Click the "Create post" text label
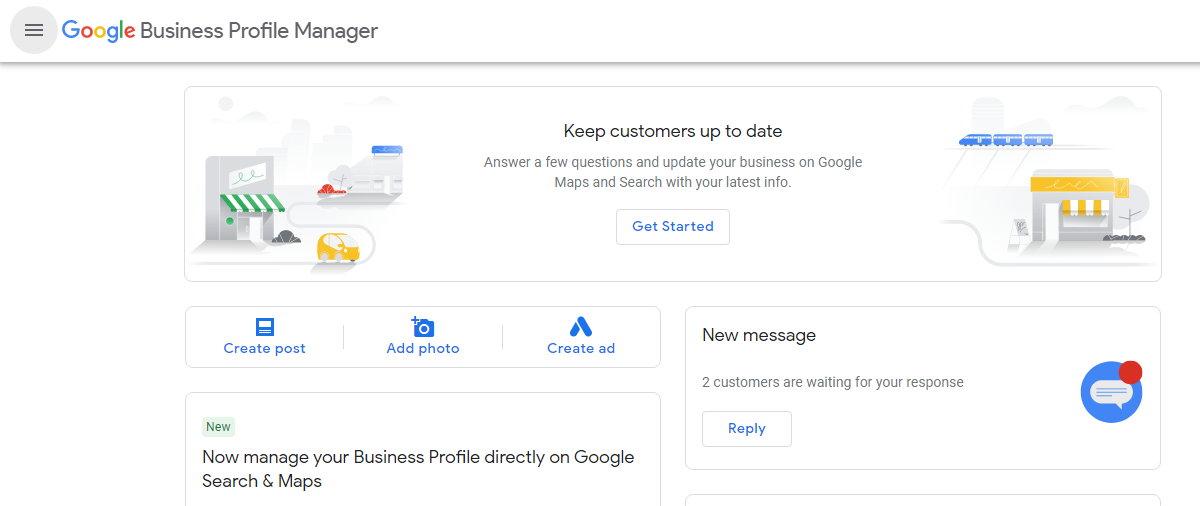 pos(265,349)
